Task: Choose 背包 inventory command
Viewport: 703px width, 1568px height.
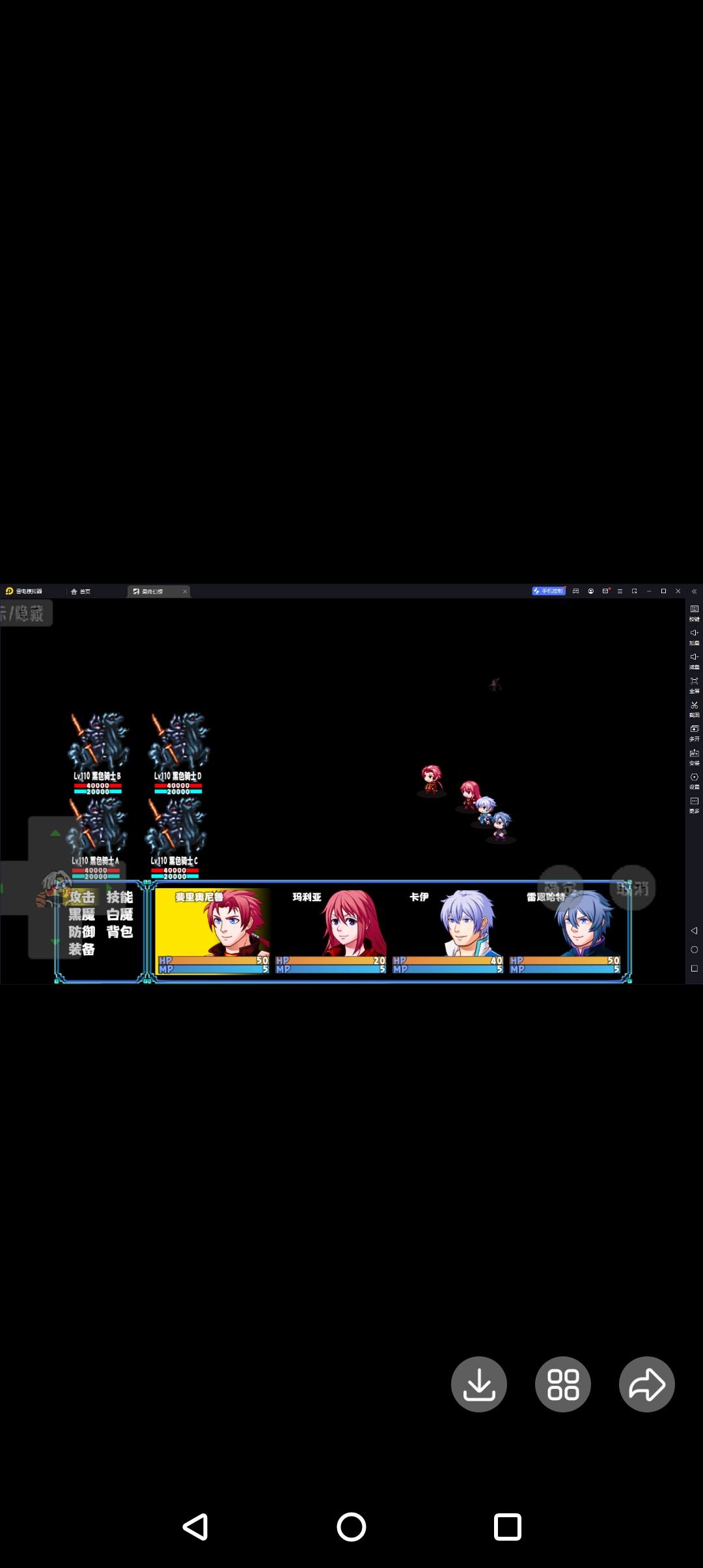Action: click(x=120, y=932)
